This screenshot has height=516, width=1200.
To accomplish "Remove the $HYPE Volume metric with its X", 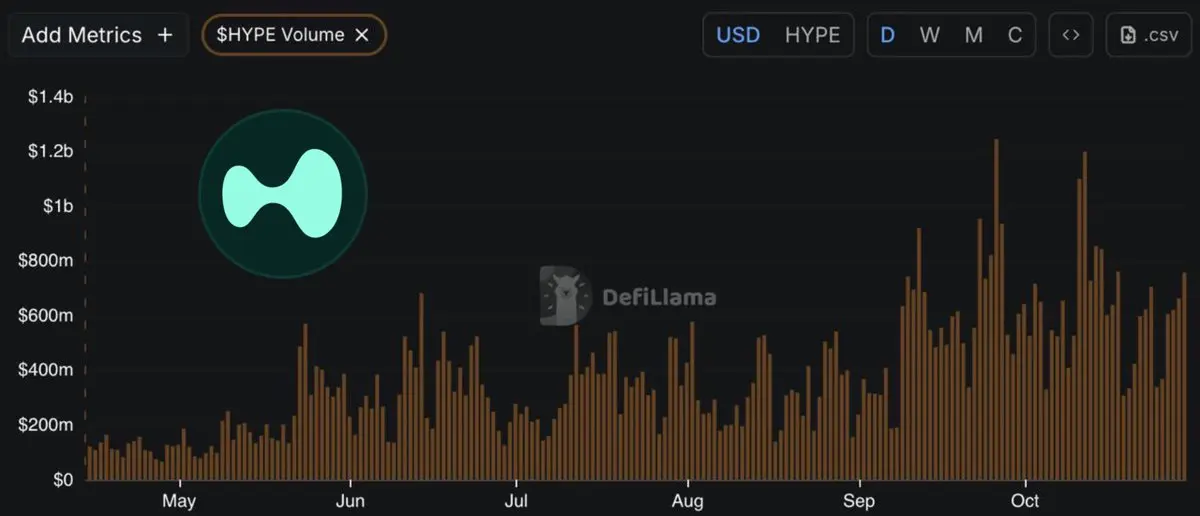I will pos(363,35).
